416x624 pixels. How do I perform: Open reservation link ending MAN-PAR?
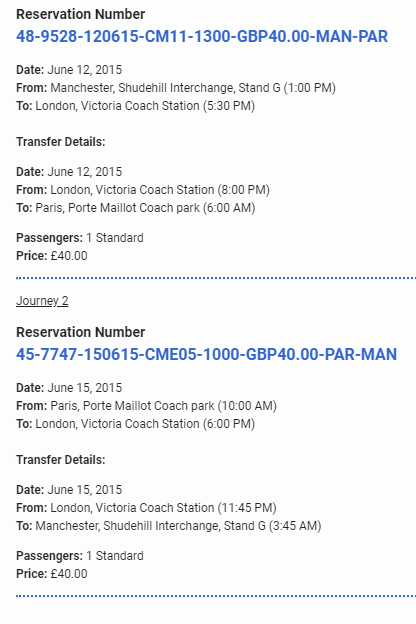[202, 37]
